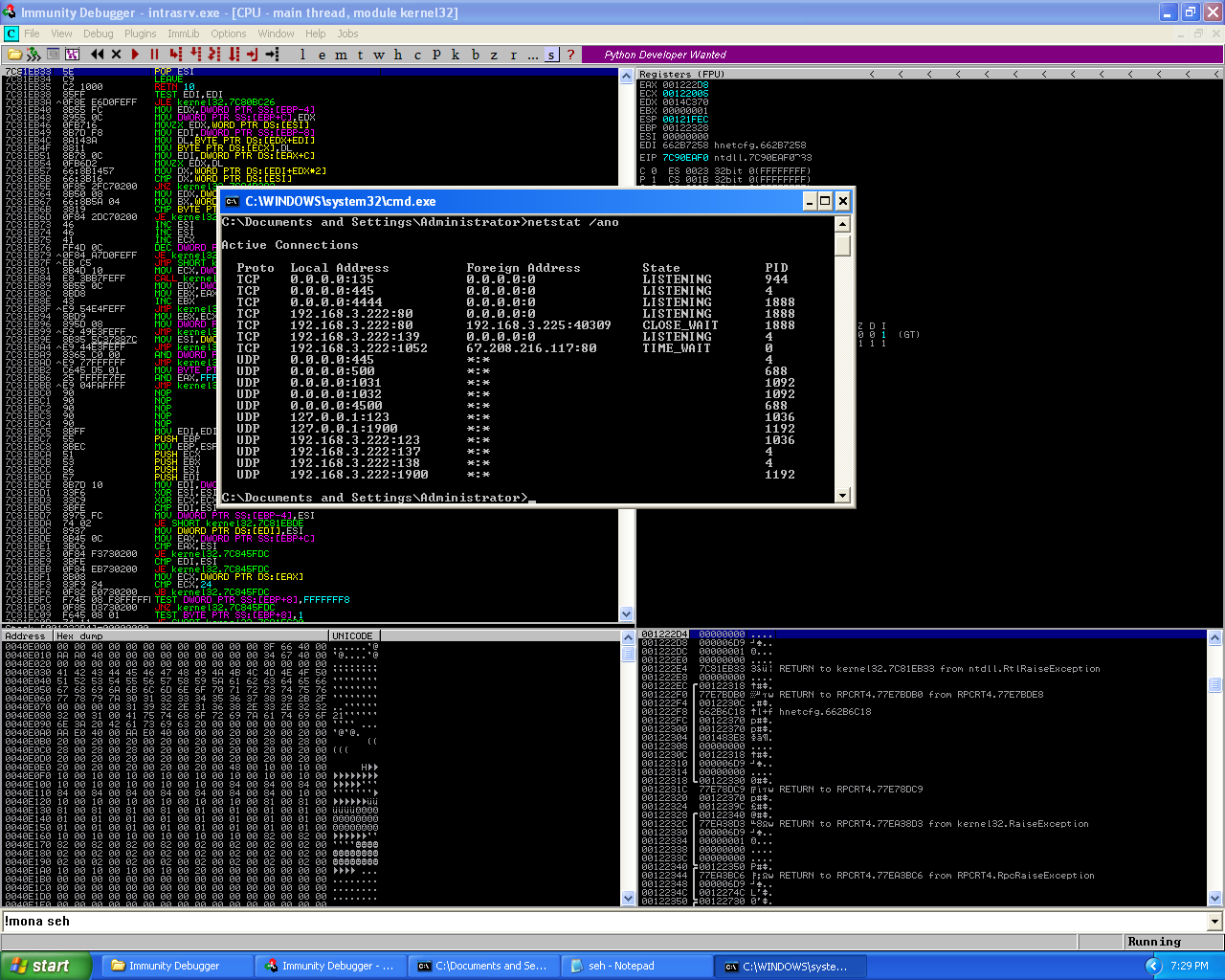
Task: Show CPU window via the 'c' button
Action: pos(417,55)
